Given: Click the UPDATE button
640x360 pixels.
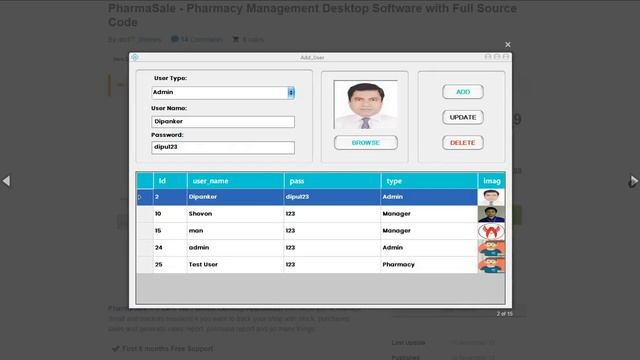Looking at the screenshot, I should 463,117.
